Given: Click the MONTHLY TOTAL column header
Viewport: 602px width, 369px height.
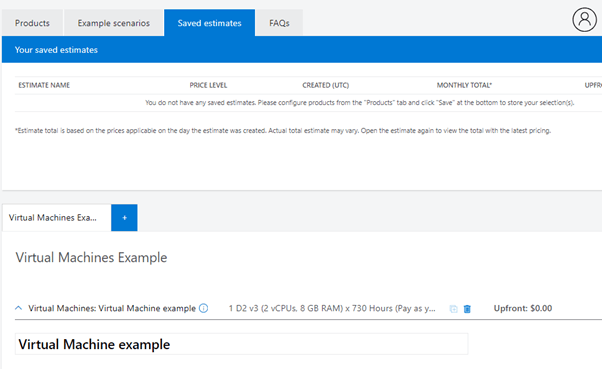Looking at the screenshot, I should point(464,85).
